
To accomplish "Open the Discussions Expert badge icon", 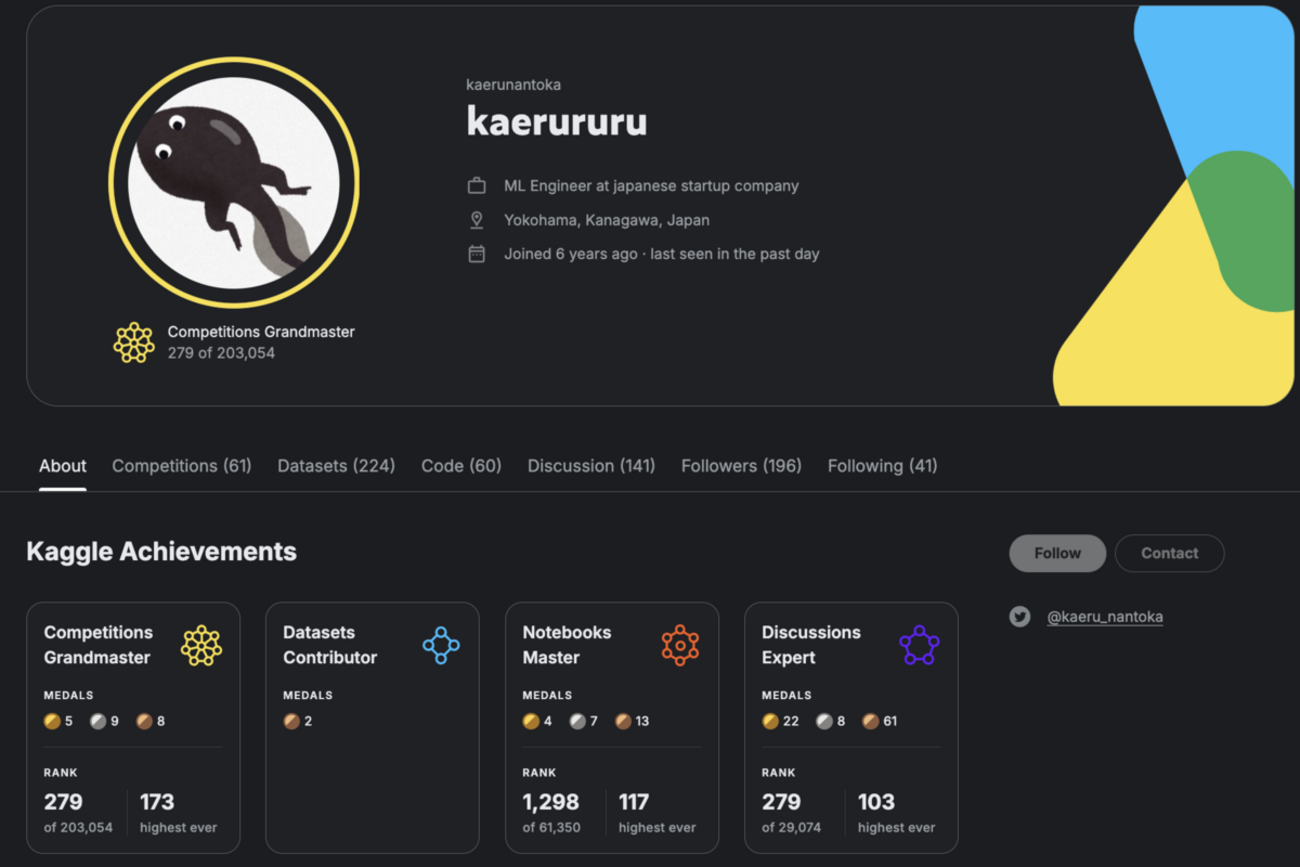I will [x=919, y=644].
